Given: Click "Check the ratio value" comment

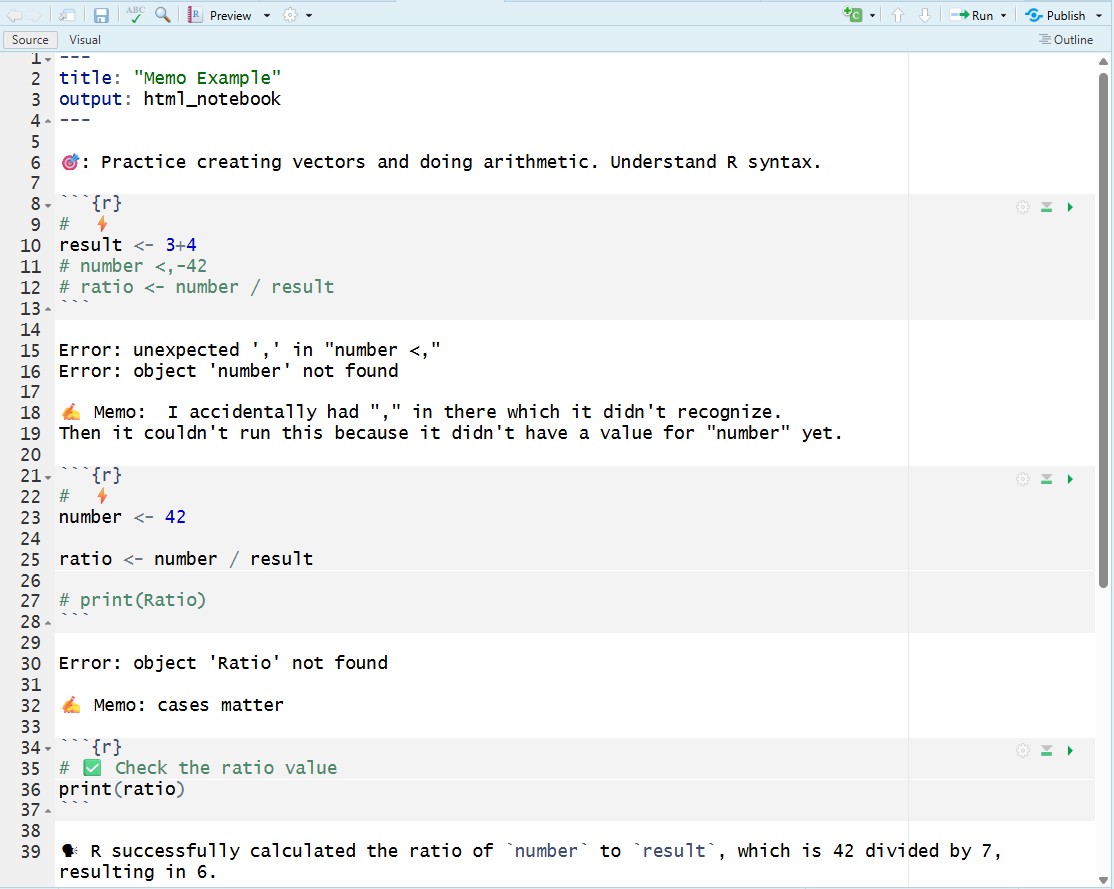Looking at the screenshot, I should (226, 768).
